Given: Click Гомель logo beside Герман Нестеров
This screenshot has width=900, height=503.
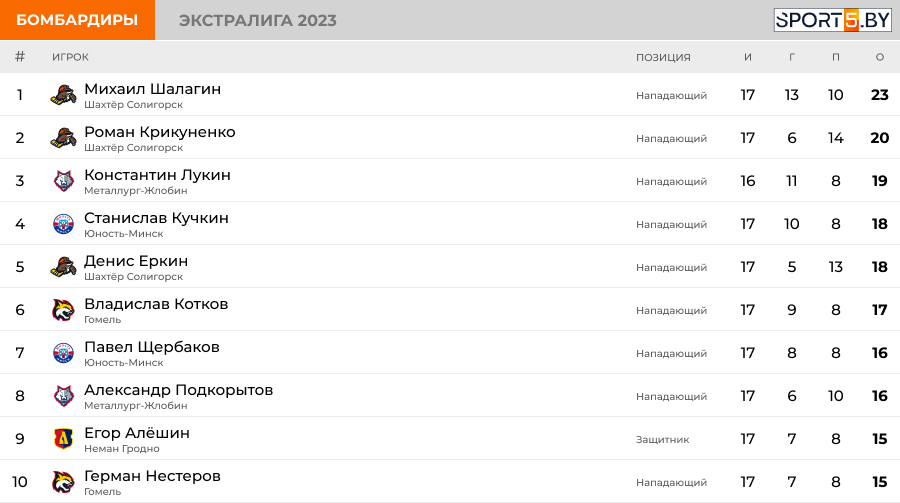Looking at the screenshot, I should (x=63, y=483).
